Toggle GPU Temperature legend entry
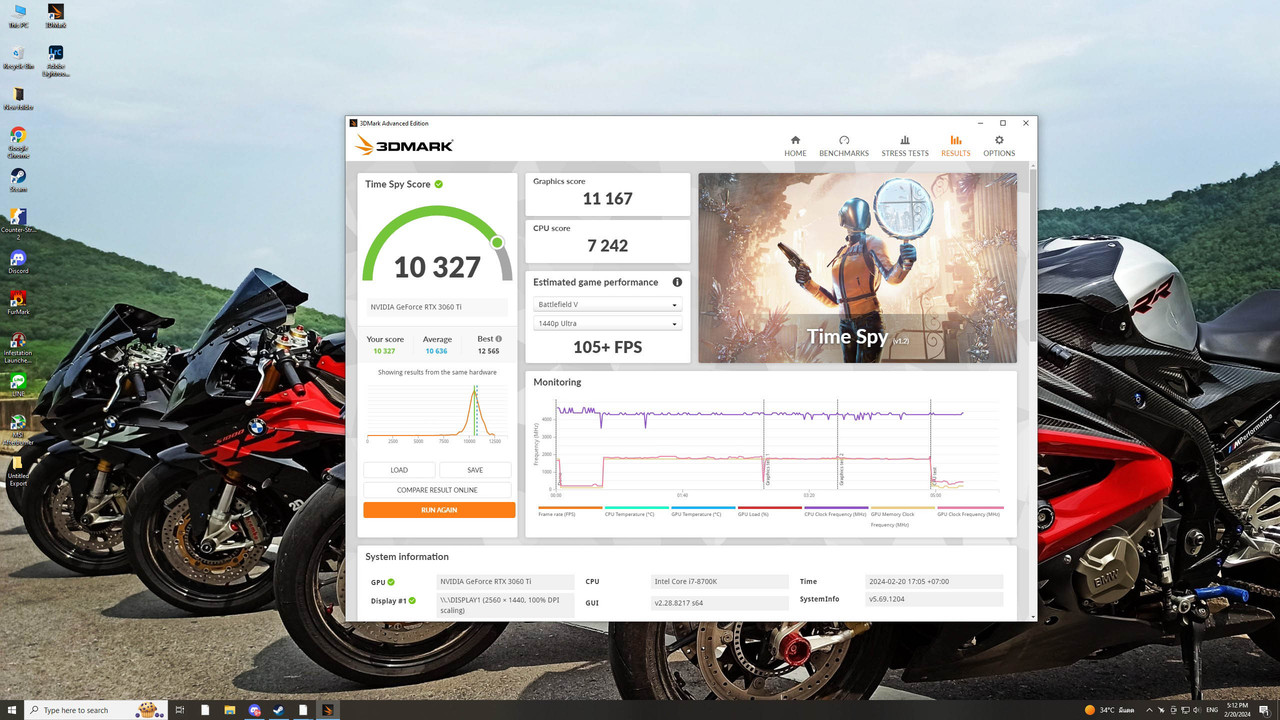The height and width of the screenshot is (720, 1280). tap(702, 511)
